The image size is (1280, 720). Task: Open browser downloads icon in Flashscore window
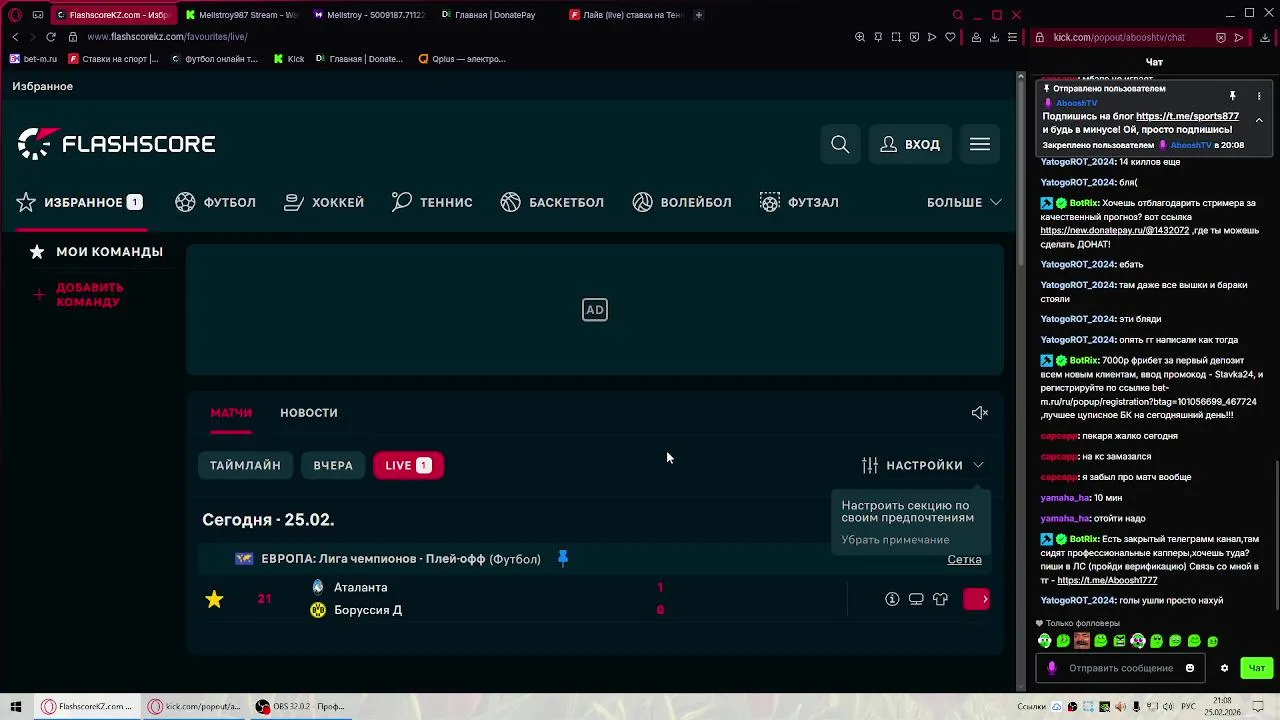[994, 37]
